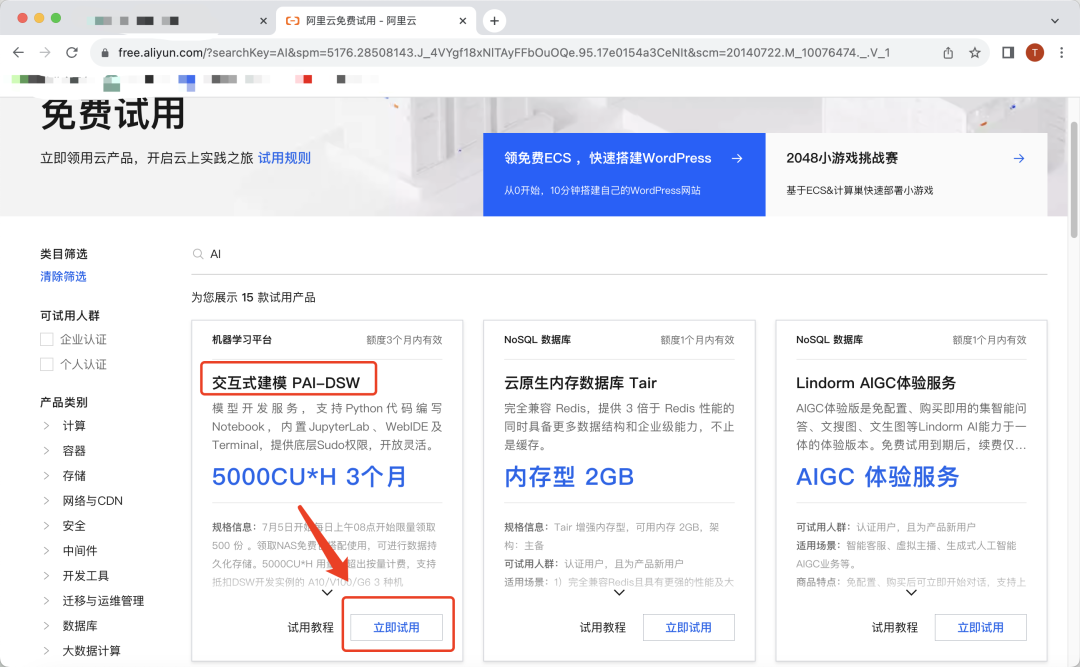Expand the Tair card specification details
The width and height of the screenshot is (1080, 667).
618,591
